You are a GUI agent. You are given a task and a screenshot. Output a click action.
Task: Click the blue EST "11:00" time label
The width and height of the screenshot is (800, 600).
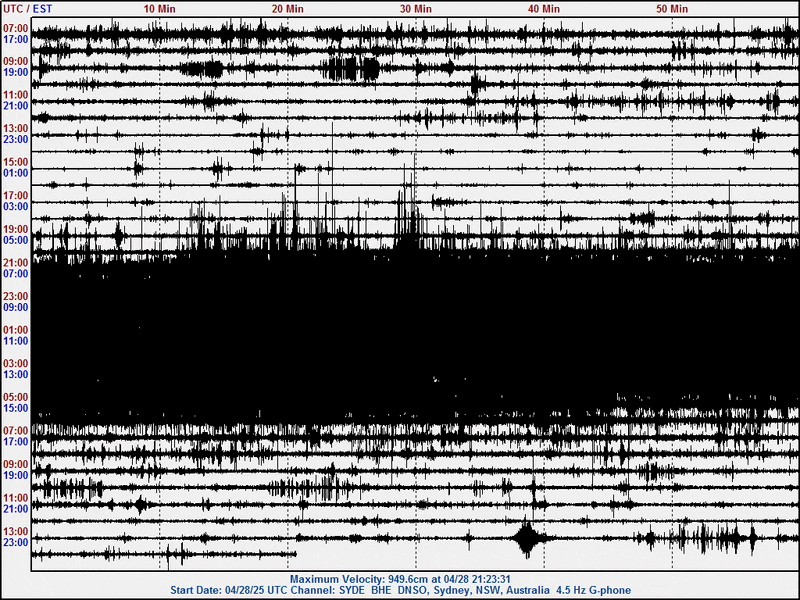pyautogui.click(x=16, y=341)
